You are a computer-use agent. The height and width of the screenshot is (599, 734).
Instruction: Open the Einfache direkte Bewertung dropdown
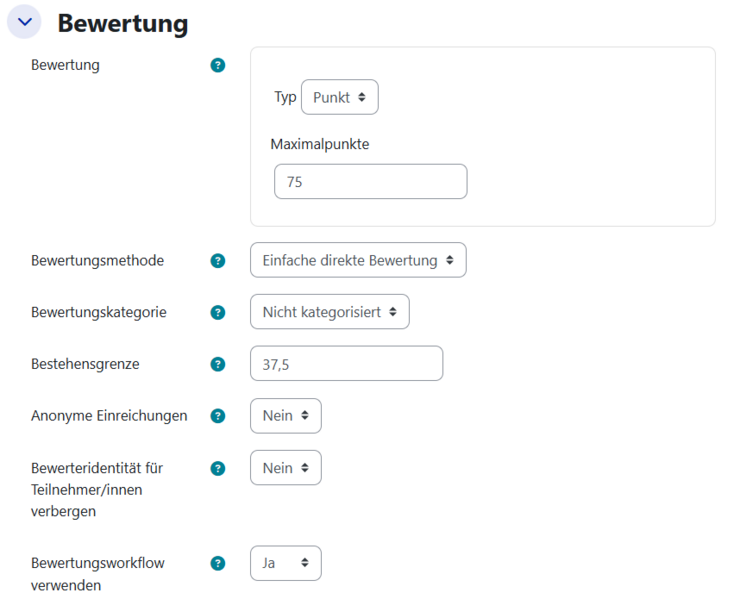point(358,260)
